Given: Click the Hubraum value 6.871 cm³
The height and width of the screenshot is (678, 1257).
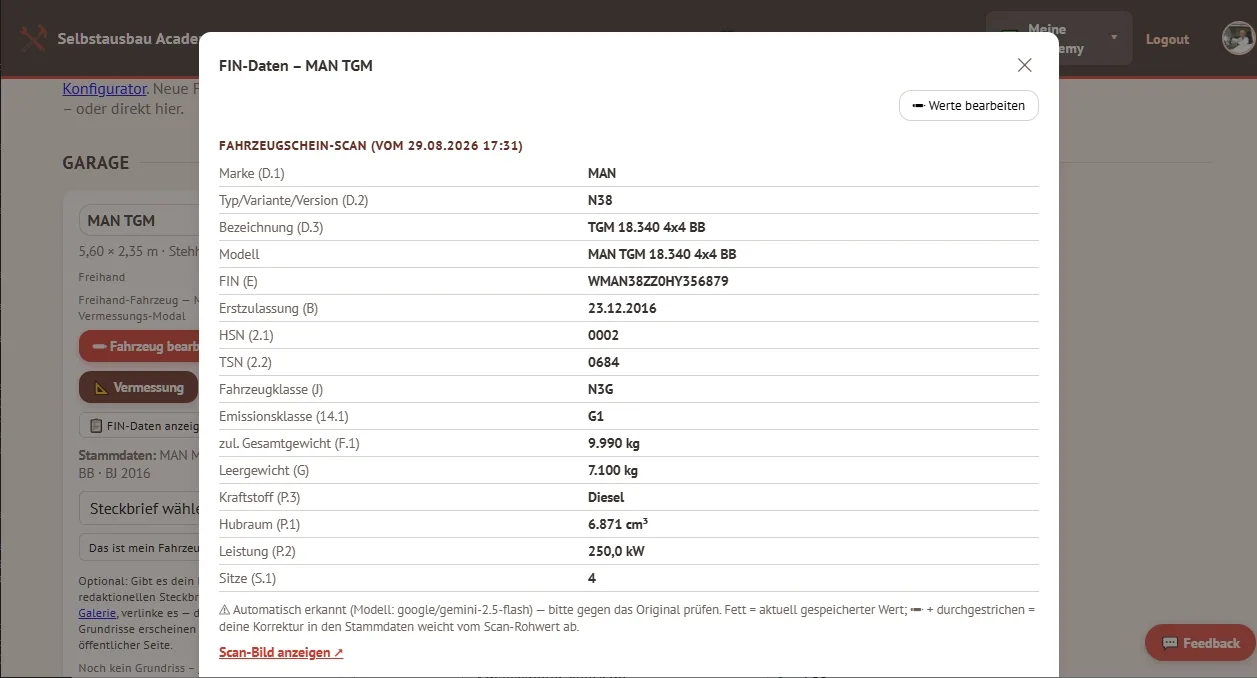Looking at the screenshot, I should point(618,524).
